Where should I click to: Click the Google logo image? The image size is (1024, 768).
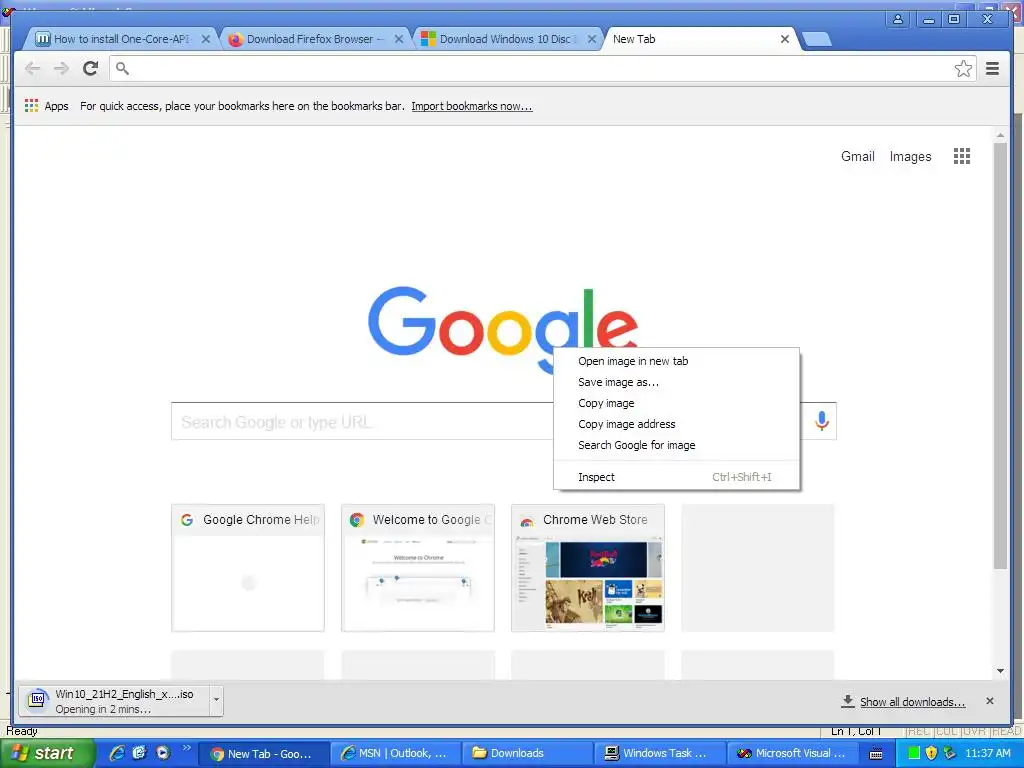pyautogui.click(x=502, y=328)
